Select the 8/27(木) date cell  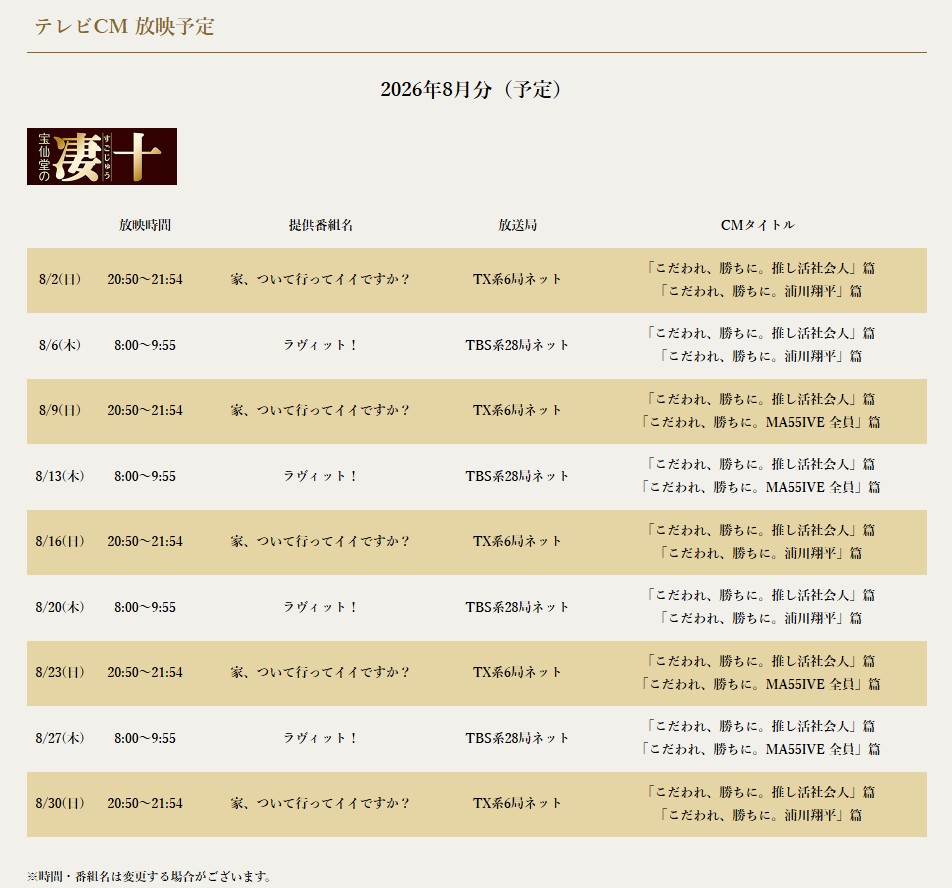60,738
